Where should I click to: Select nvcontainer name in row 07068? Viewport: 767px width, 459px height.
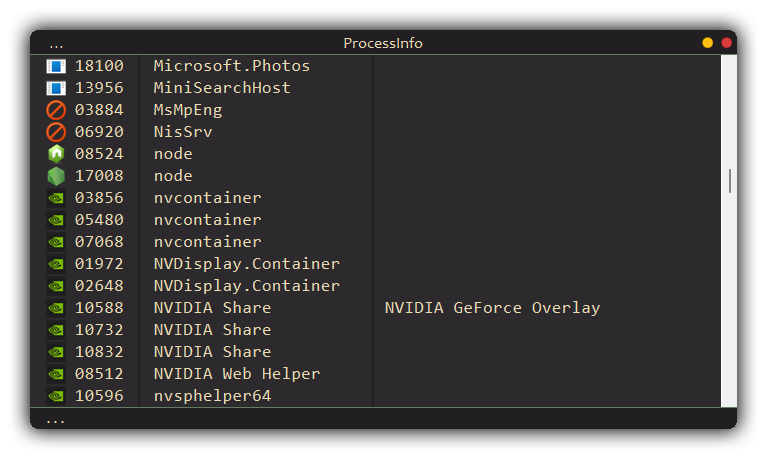pos(207,242)
